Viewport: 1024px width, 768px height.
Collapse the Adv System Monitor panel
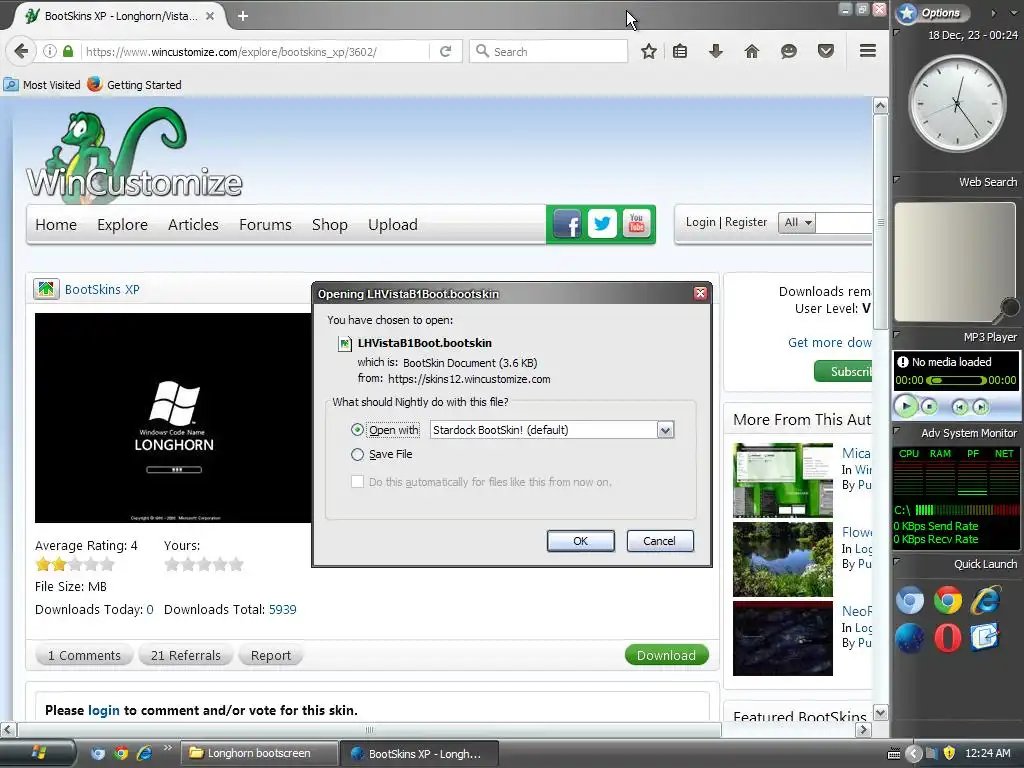[x=897, y=430]
